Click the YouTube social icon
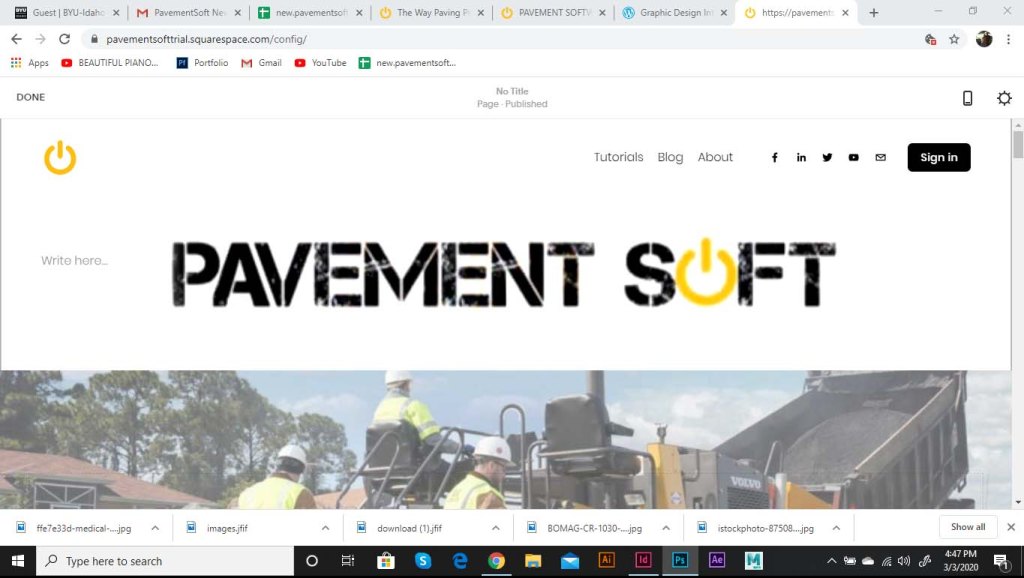1024x578 pixels. coord(853,158)
